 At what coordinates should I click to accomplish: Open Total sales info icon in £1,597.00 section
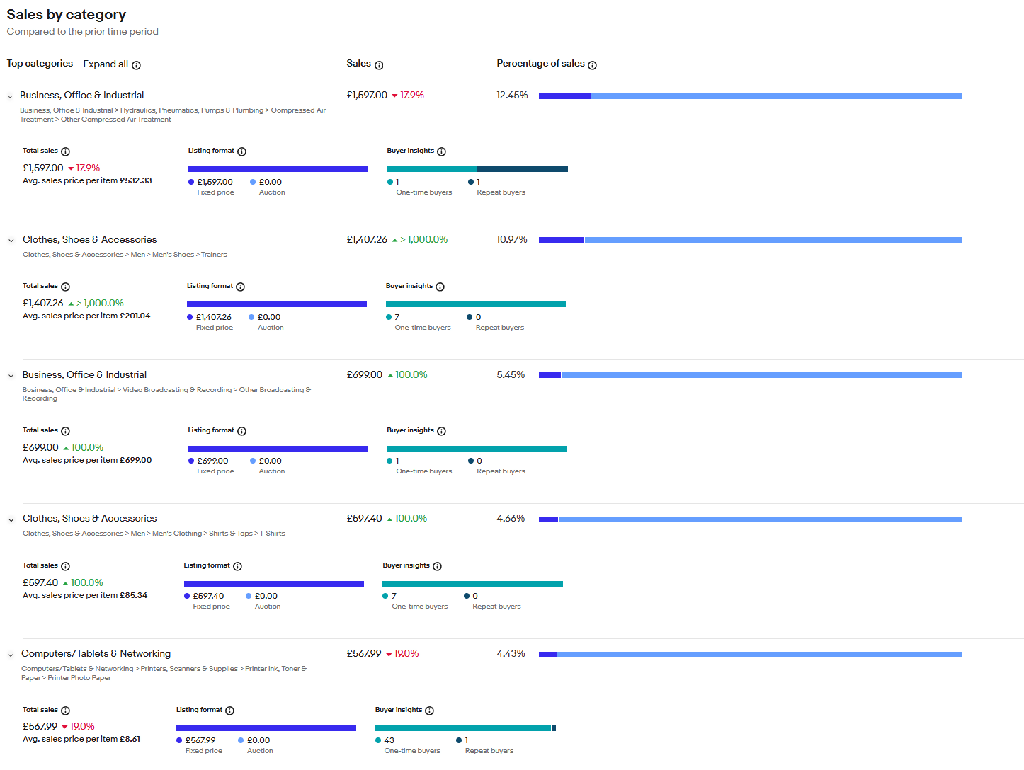pyautogui.click(x=65, y=151)
